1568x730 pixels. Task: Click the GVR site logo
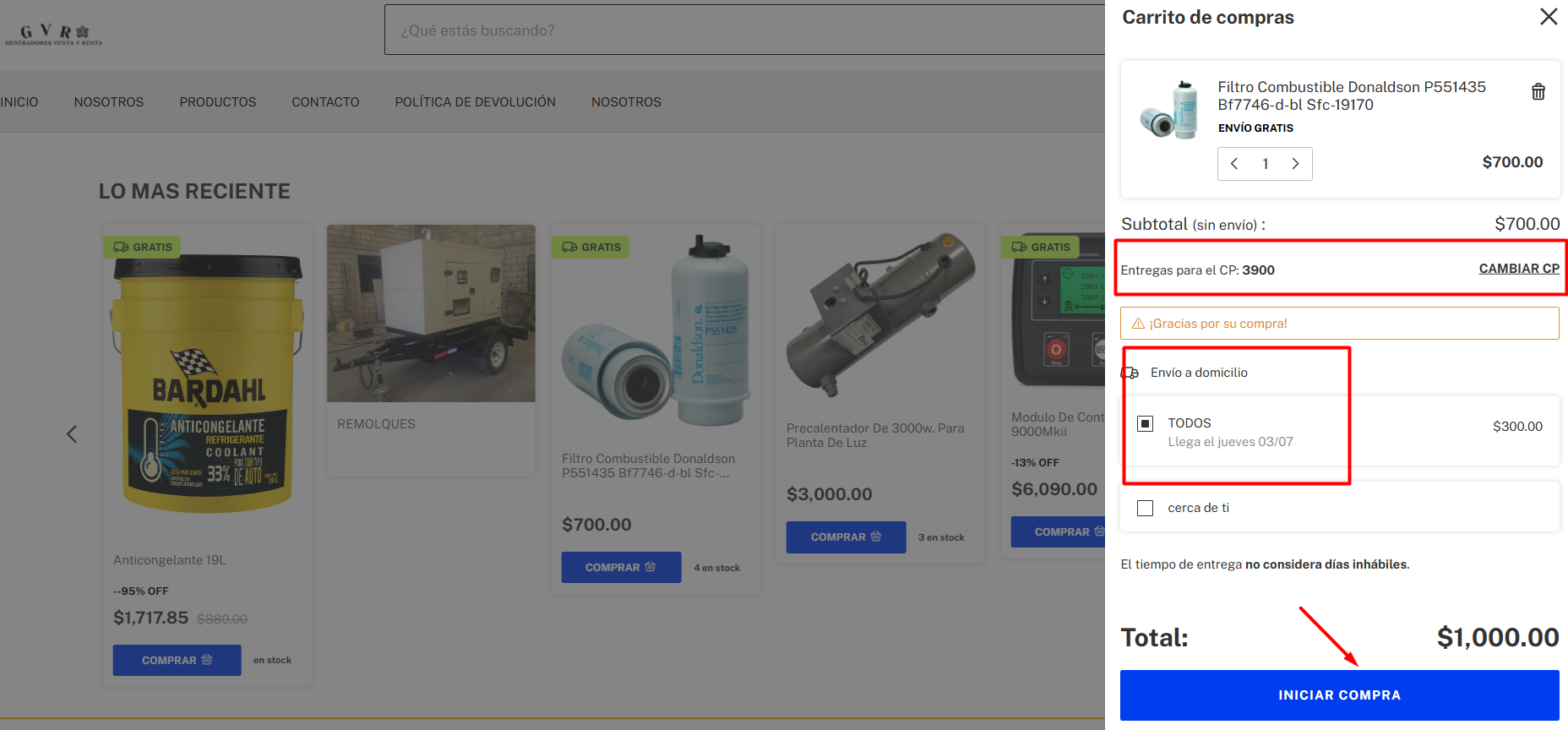point(53,34)
